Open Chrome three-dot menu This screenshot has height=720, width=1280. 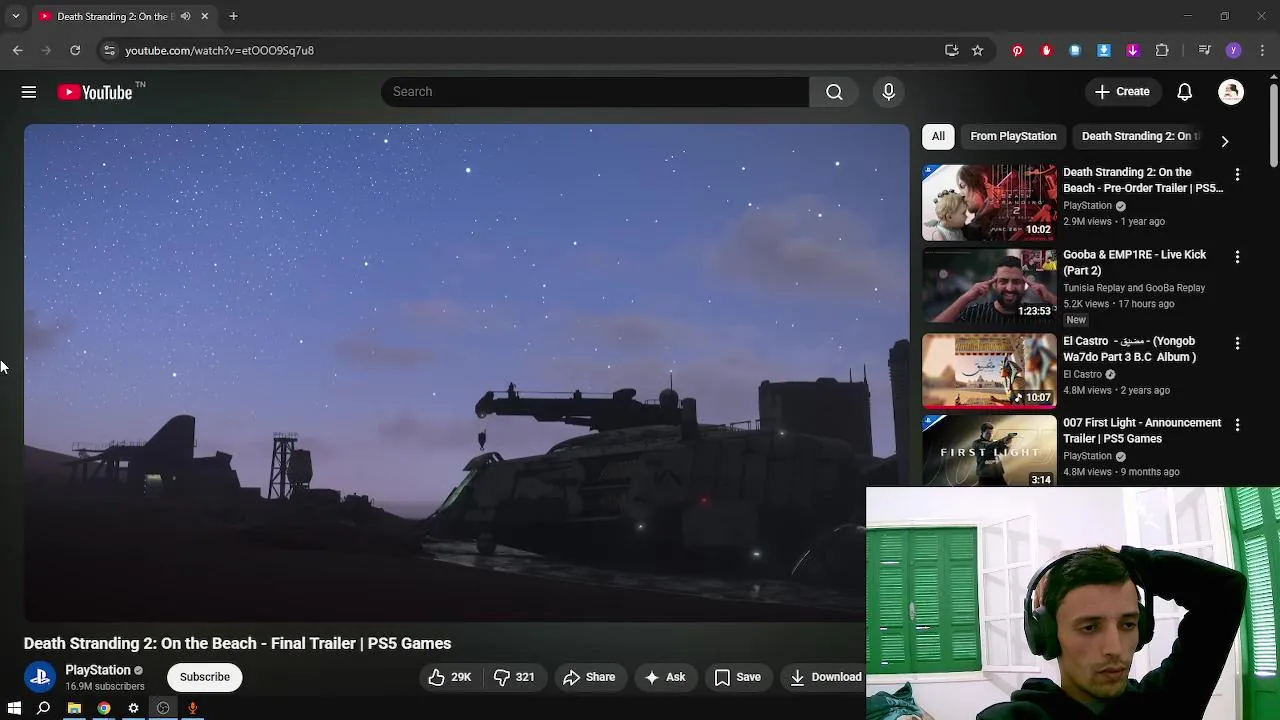1263,50
